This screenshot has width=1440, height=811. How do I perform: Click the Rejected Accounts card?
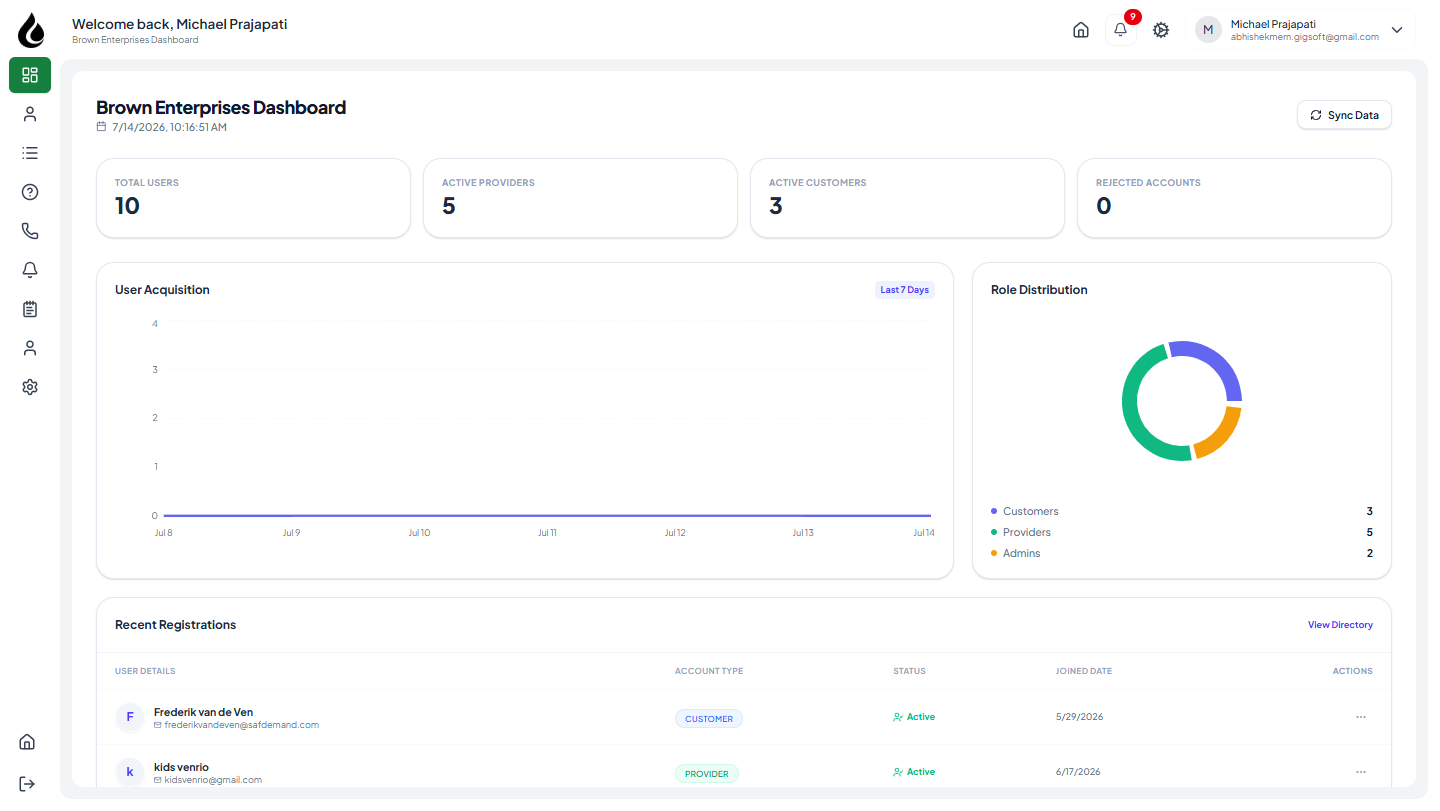[x=1234, y=198]
